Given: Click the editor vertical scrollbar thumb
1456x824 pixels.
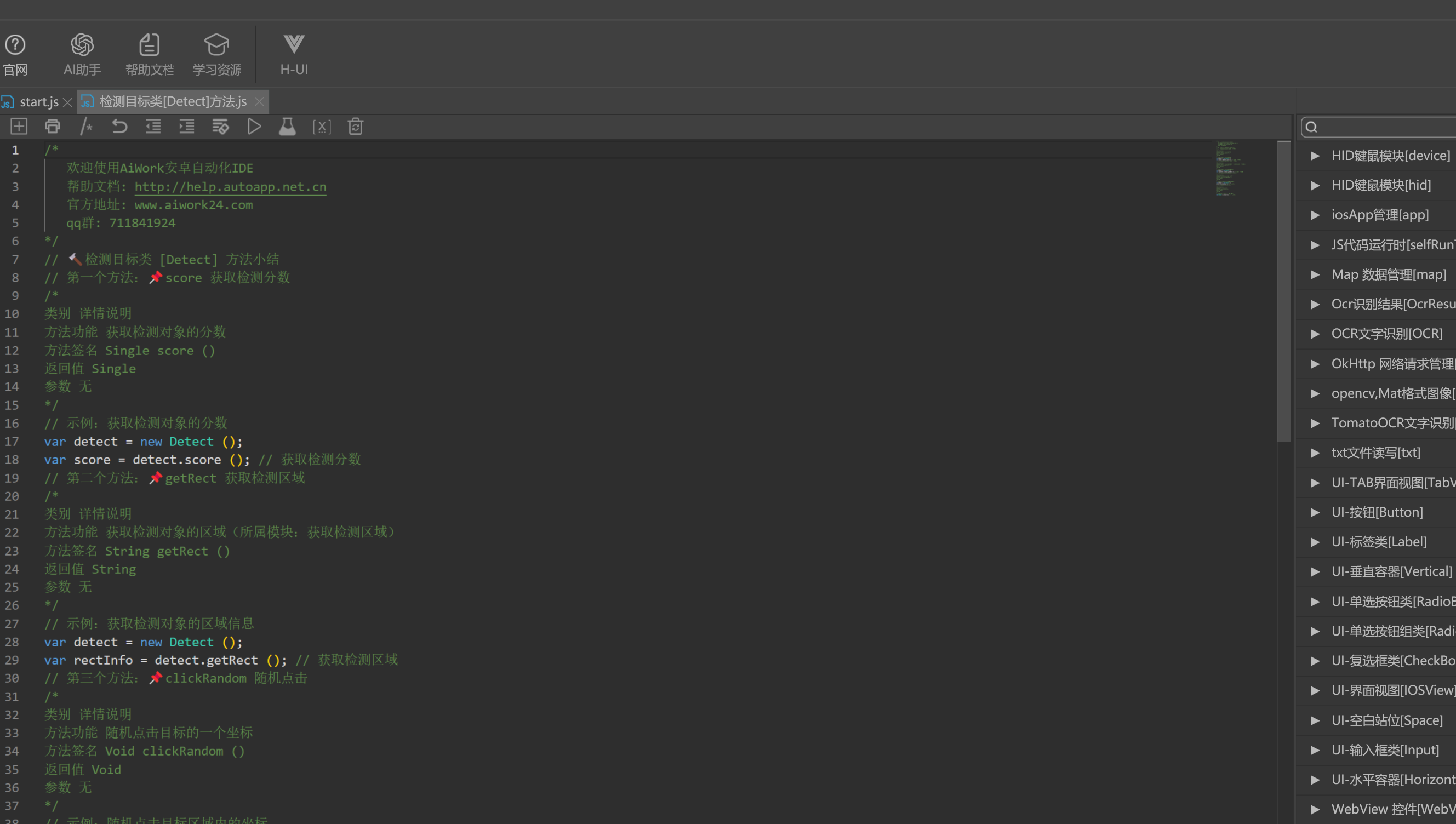Looking at the screenshot, I should tap(1283, 291).
